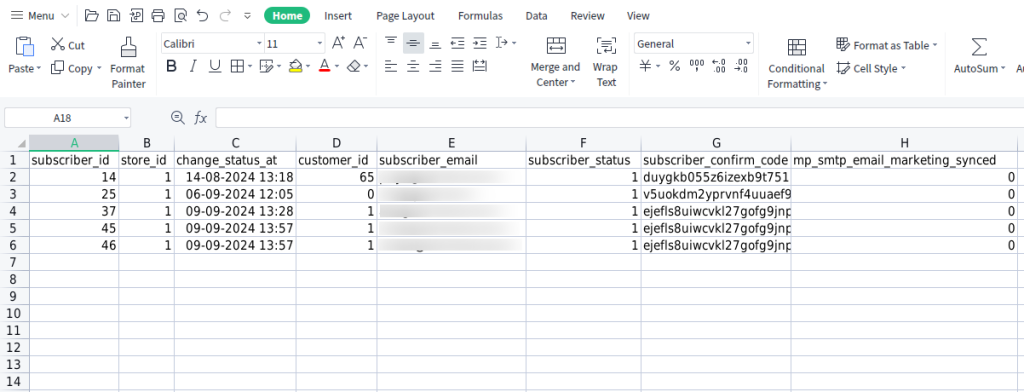Screen dimensions: 1024x392
Task: Open Format as Table options
Action: coord(887,45)
